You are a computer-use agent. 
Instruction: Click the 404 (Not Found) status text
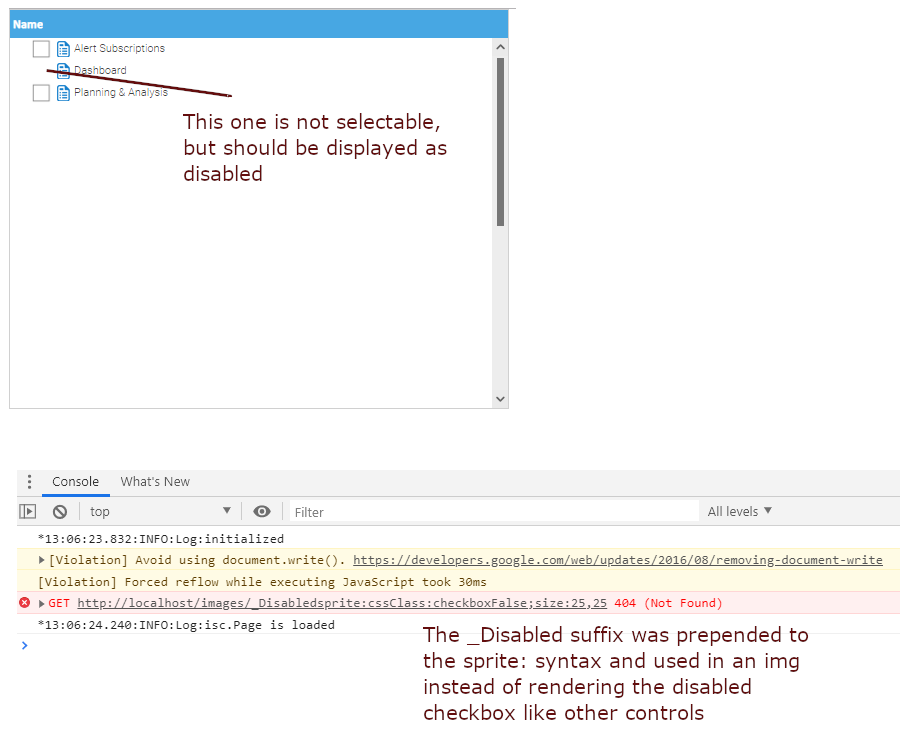(x=668, y=603)
